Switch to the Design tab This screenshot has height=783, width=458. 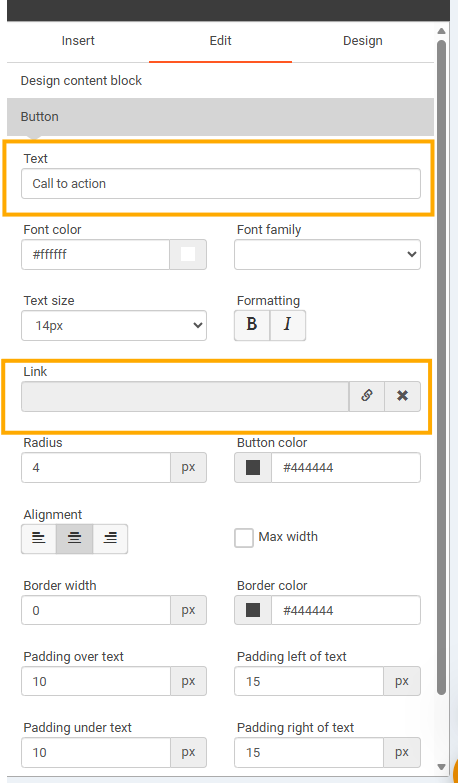click(x=363, y=41)
